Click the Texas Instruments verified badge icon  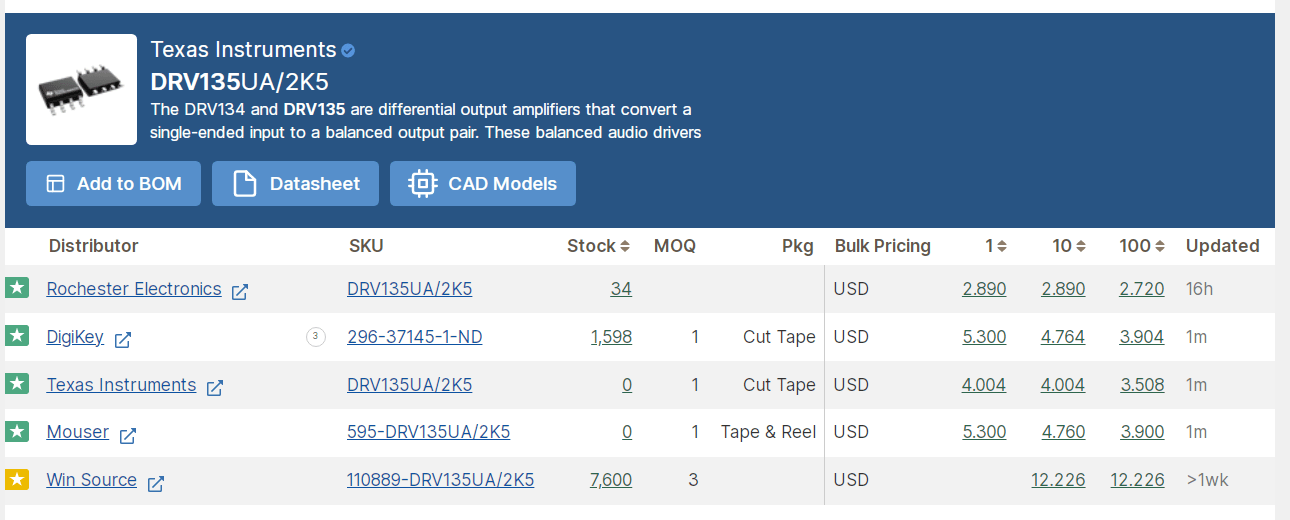[348, 51]
